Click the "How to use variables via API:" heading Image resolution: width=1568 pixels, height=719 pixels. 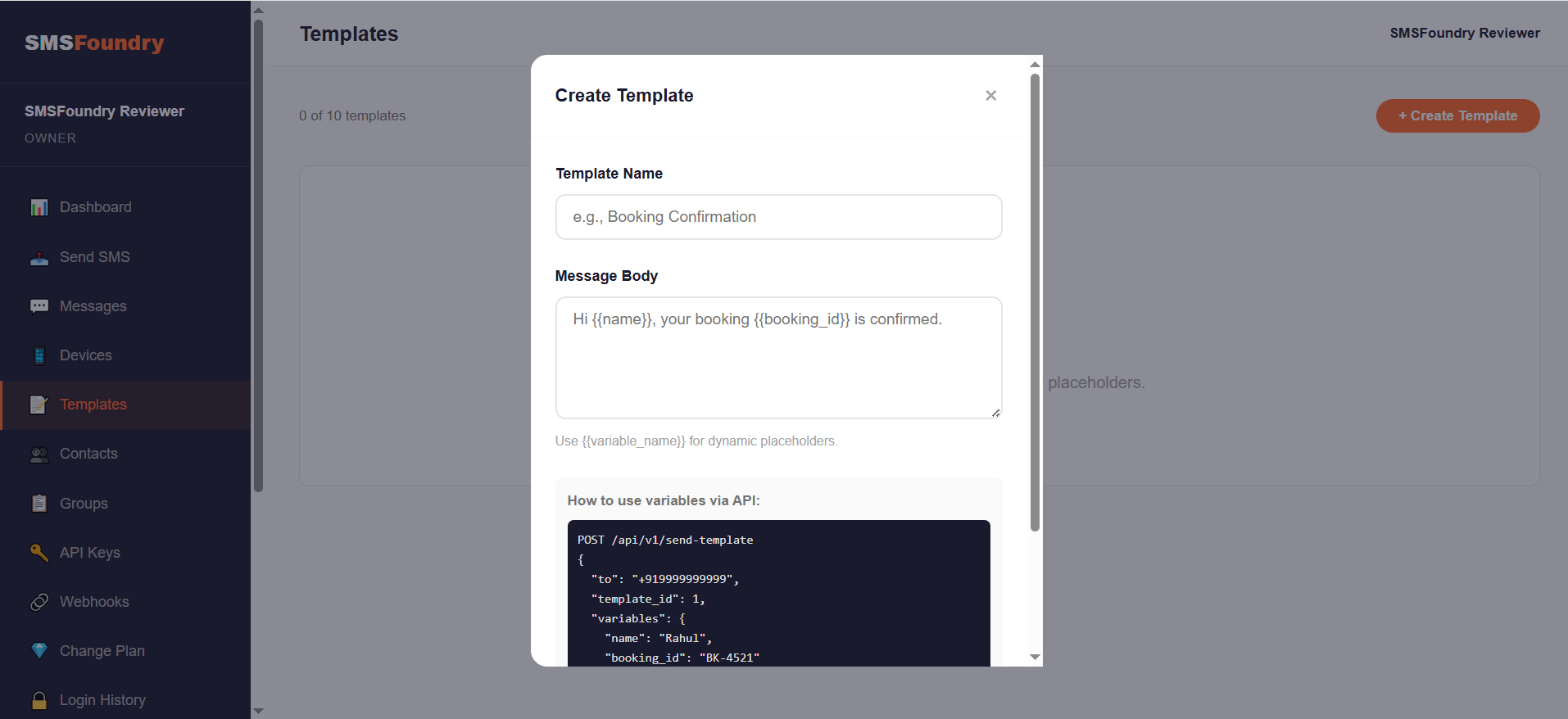(664, 500)
